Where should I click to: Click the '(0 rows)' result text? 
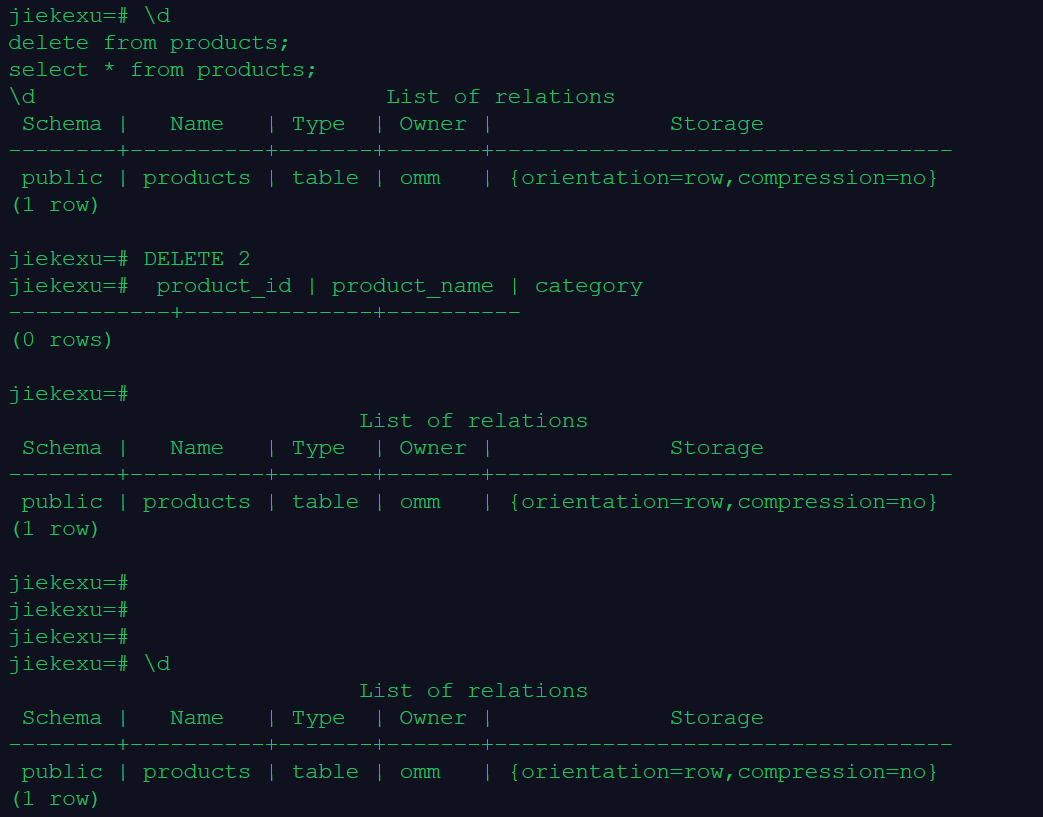click(62, 340)
